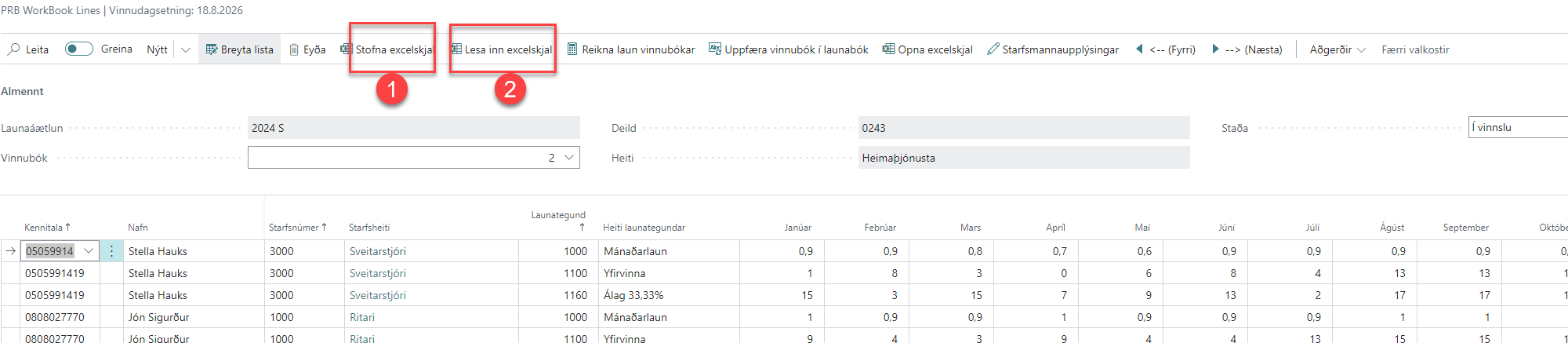Open the Kennitala cell dropdown arrow
The width and height of the screenshot is (1568, 343).
(x=89, y=251)
